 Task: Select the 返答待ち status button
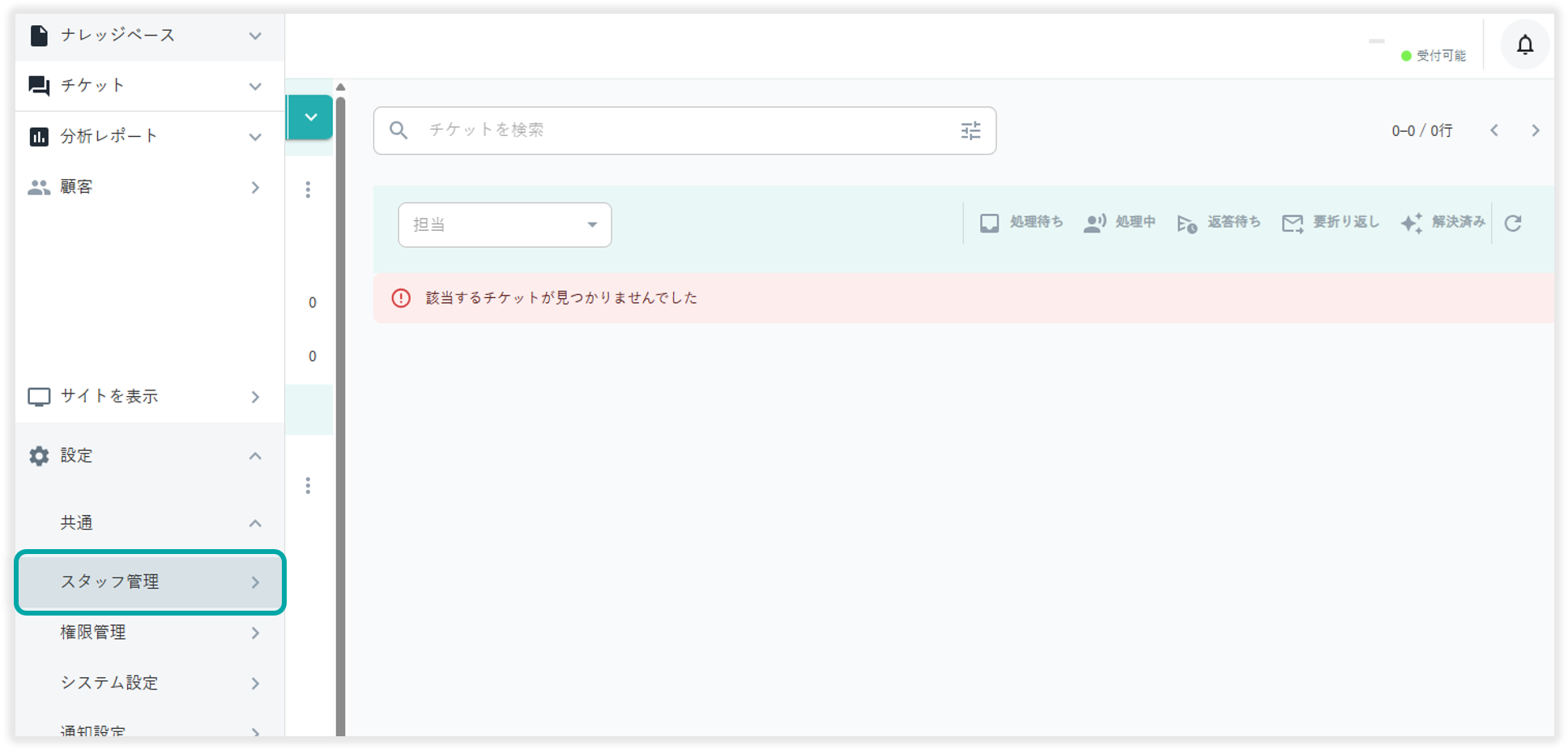(1219, 223)
